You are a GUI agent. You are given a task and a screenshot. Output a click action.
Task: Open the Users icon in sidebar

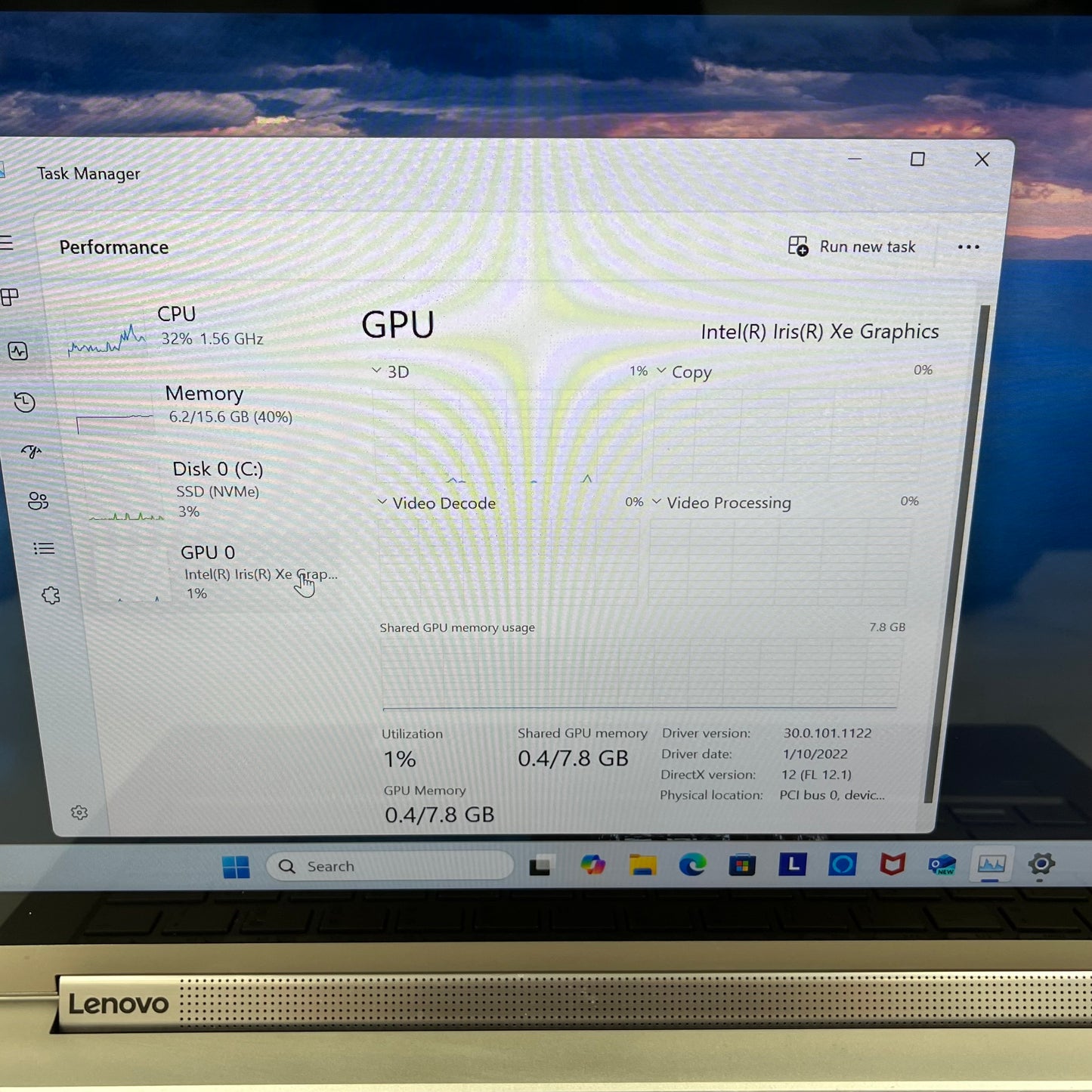click(38, 500)
